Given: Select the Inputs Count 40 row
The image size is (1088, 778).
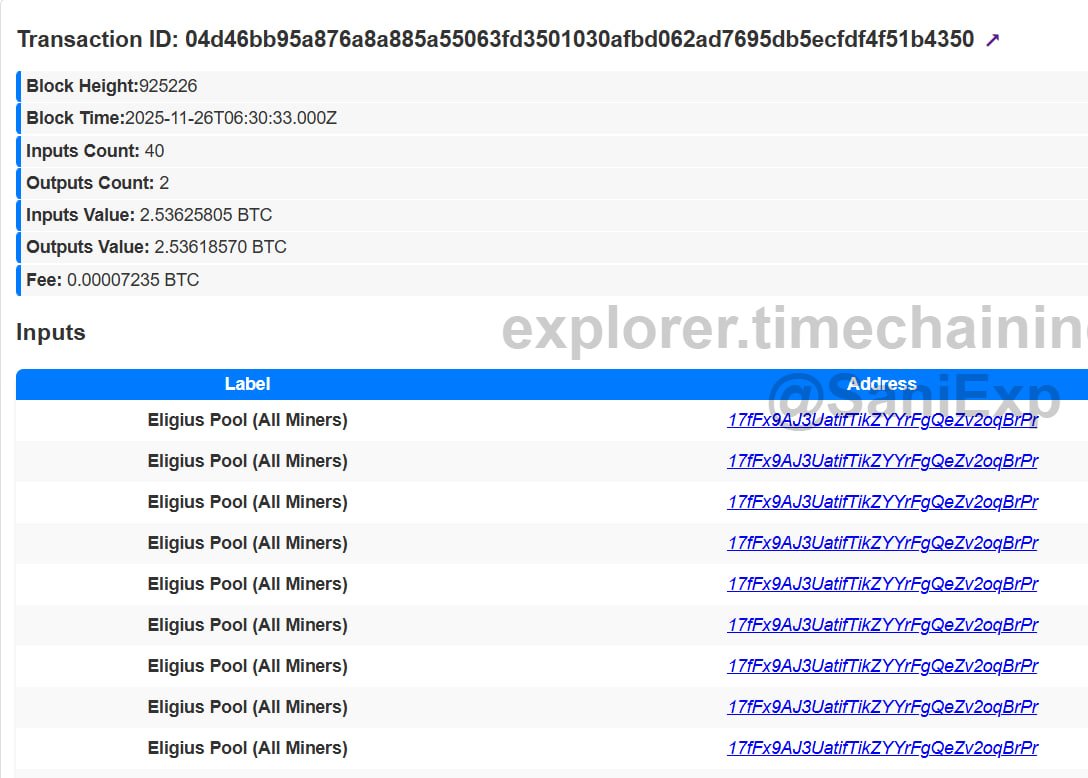Looking at the screenshot, I should coord(552,151).
